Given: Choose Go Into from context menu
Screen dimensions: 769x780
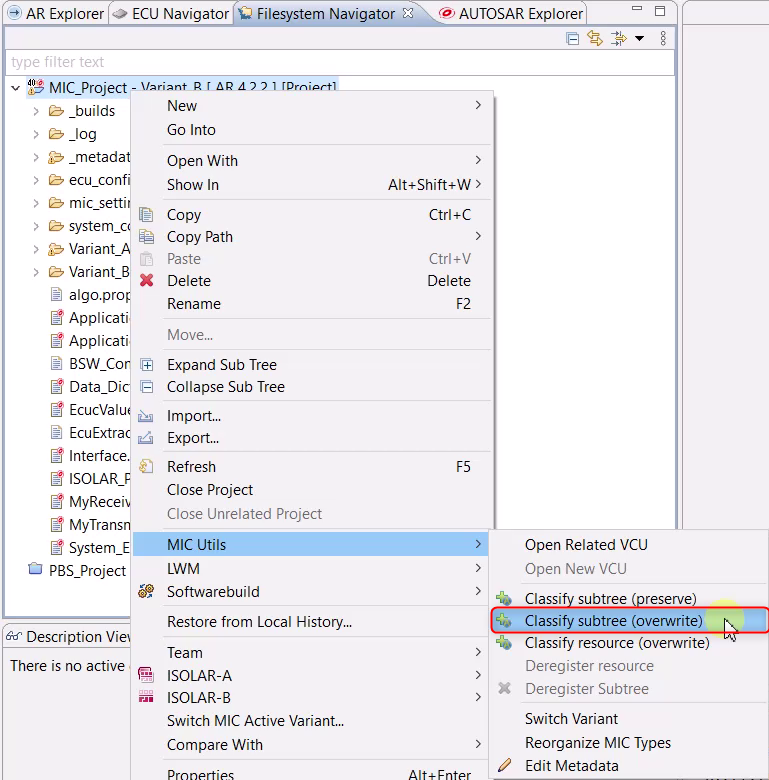Looking at the screenshot, I should point(314,130).
